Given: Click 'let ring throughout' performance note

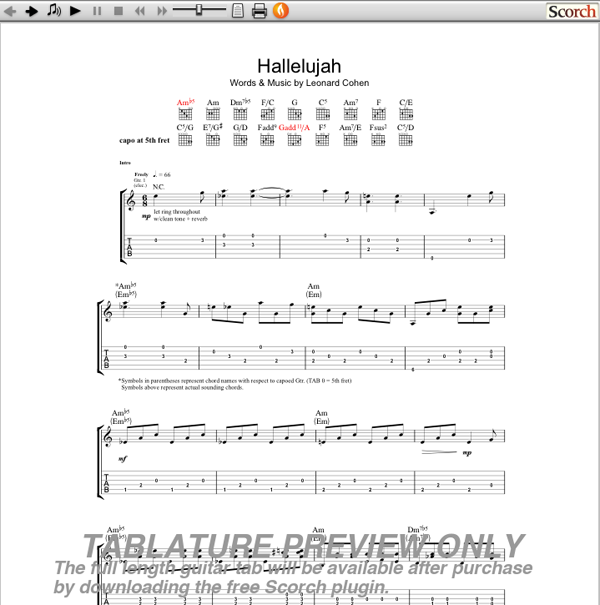Looking at the screenshot, I should pos(177,212).
